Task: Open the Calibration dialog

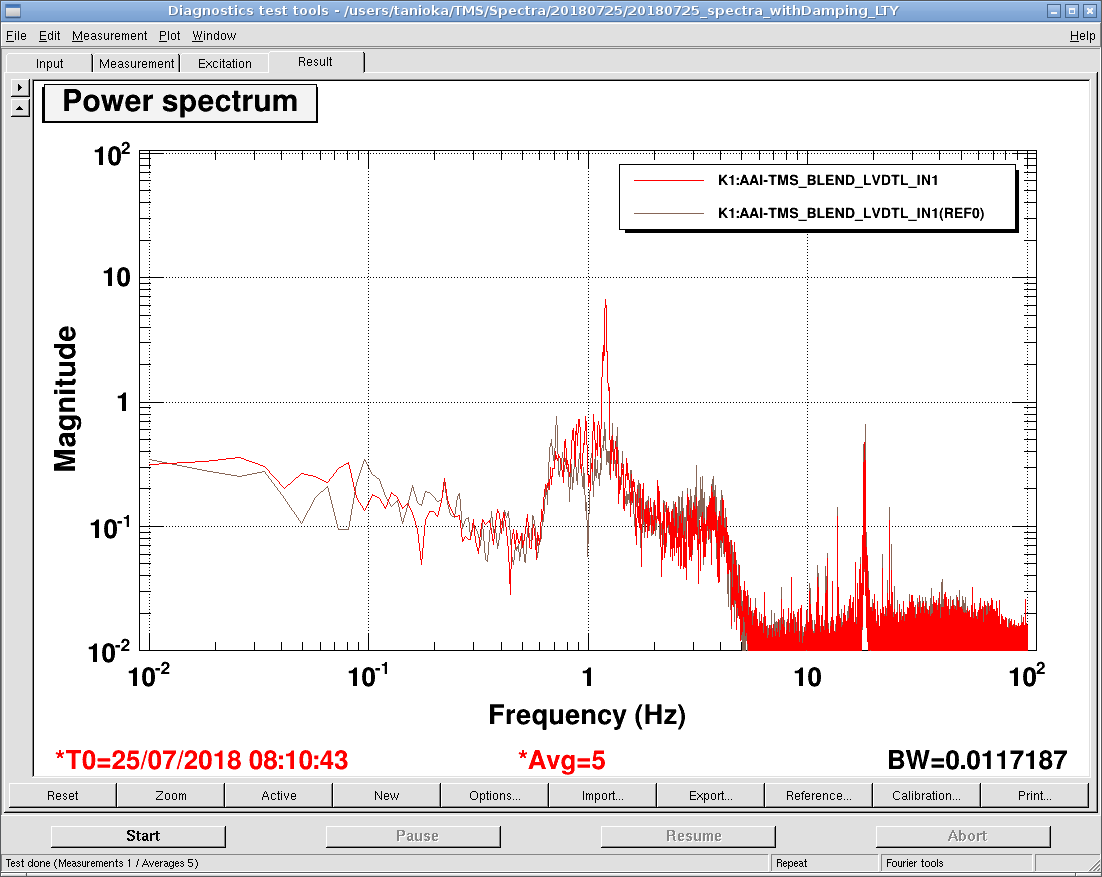Action: click(x=926, y=796)
